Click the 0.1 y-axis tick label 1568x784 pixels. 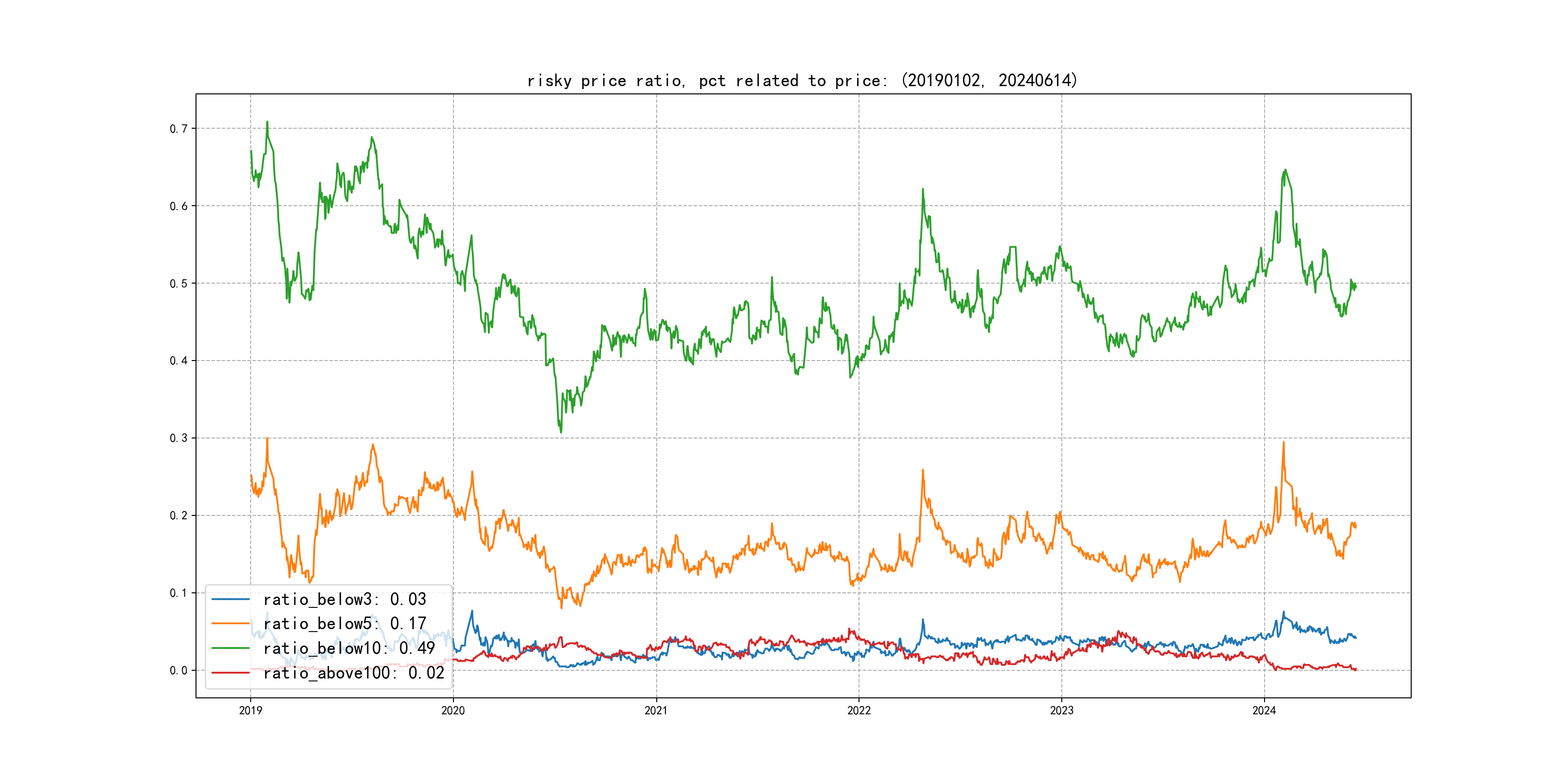pos(179,593)
